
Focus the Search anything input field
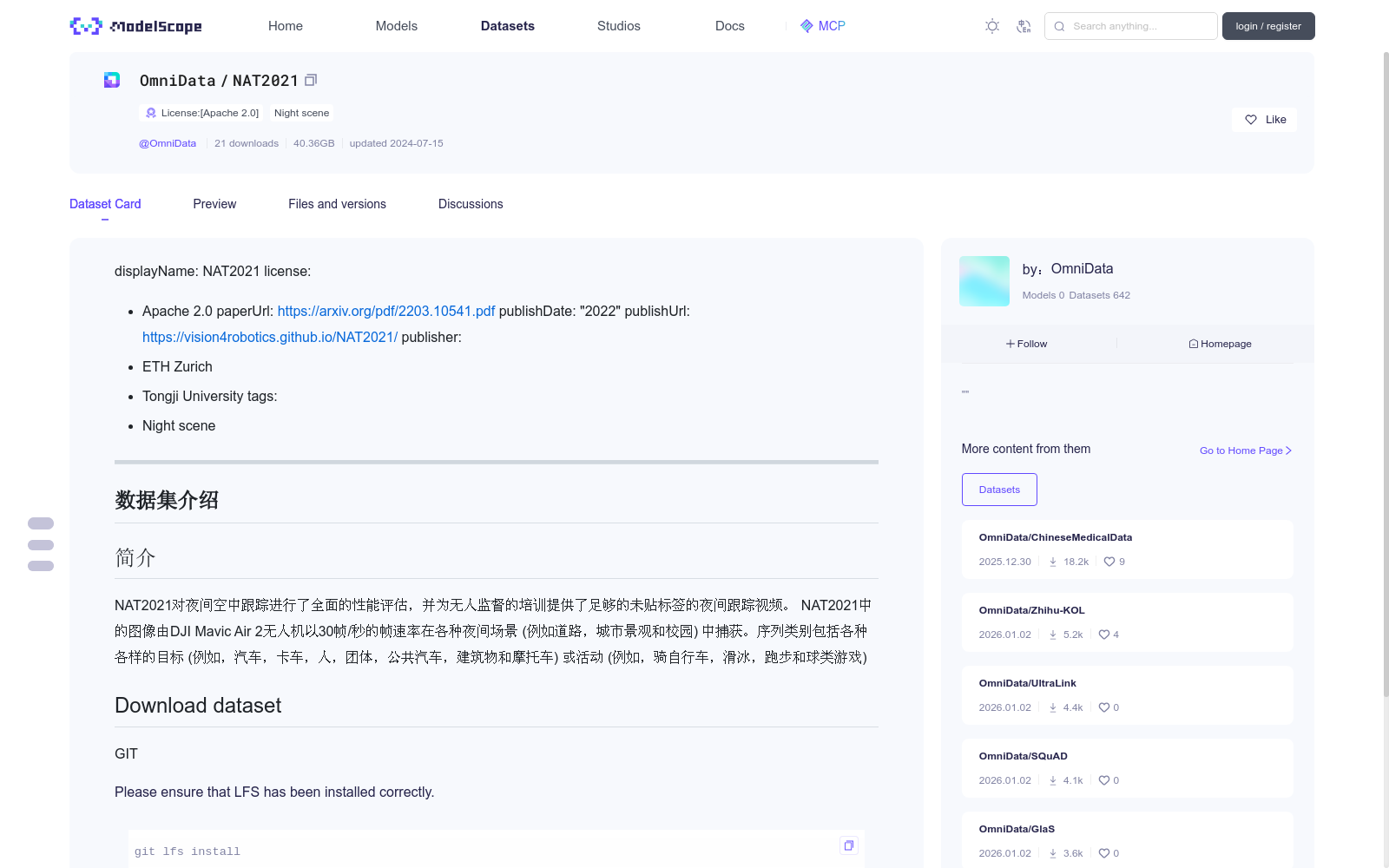1131,26
